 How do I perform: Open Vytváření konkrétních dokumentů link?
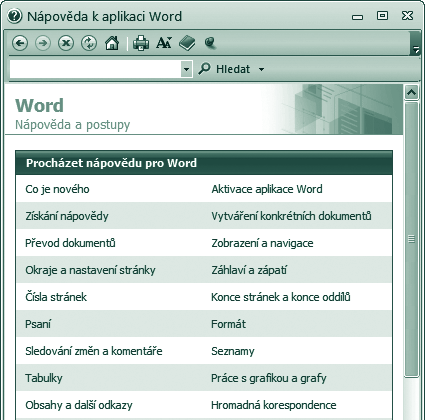pos(291,216)
